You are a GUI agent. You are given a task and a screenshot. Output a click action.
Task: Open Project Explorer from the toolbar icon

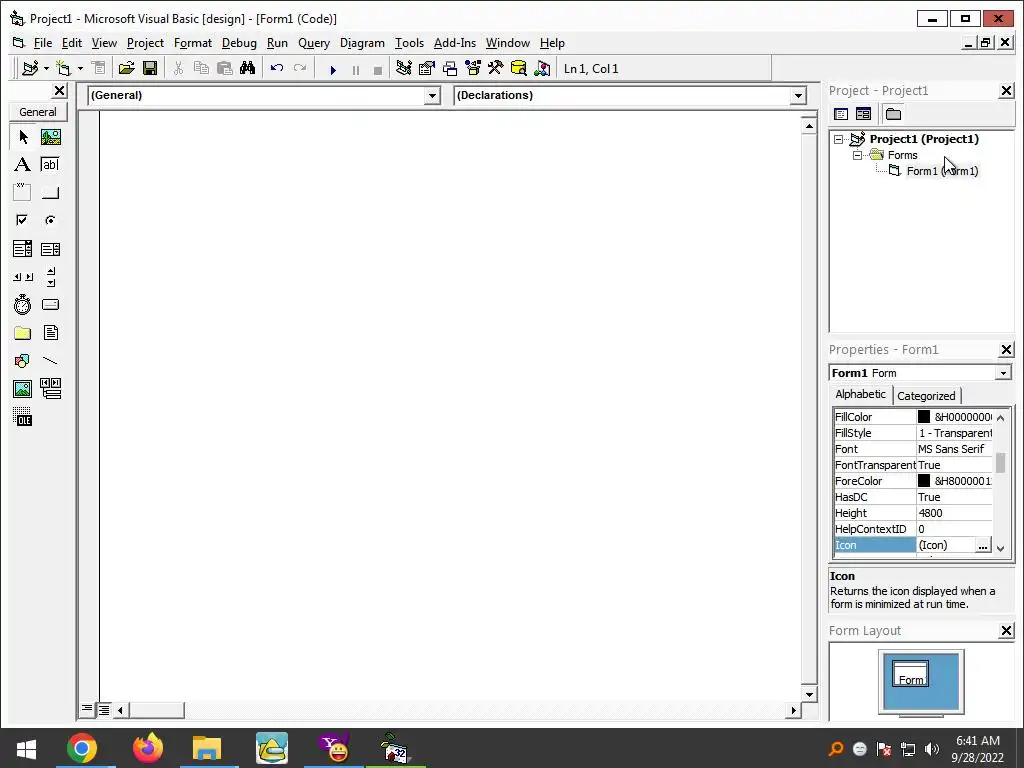coord(404,68)
